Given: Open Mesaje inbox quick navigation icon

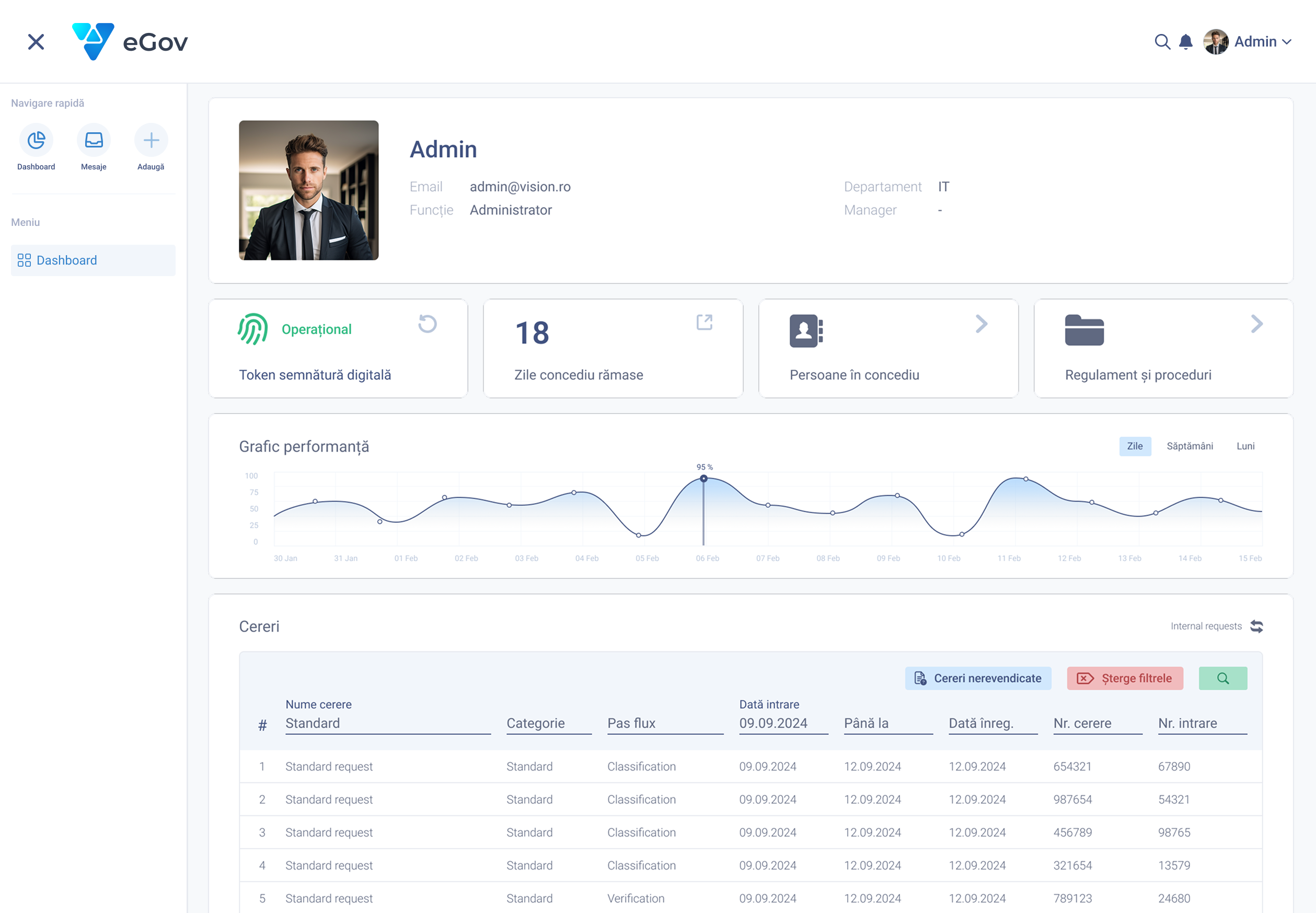Looking at the screenshot, I should (x=94, y=140).
